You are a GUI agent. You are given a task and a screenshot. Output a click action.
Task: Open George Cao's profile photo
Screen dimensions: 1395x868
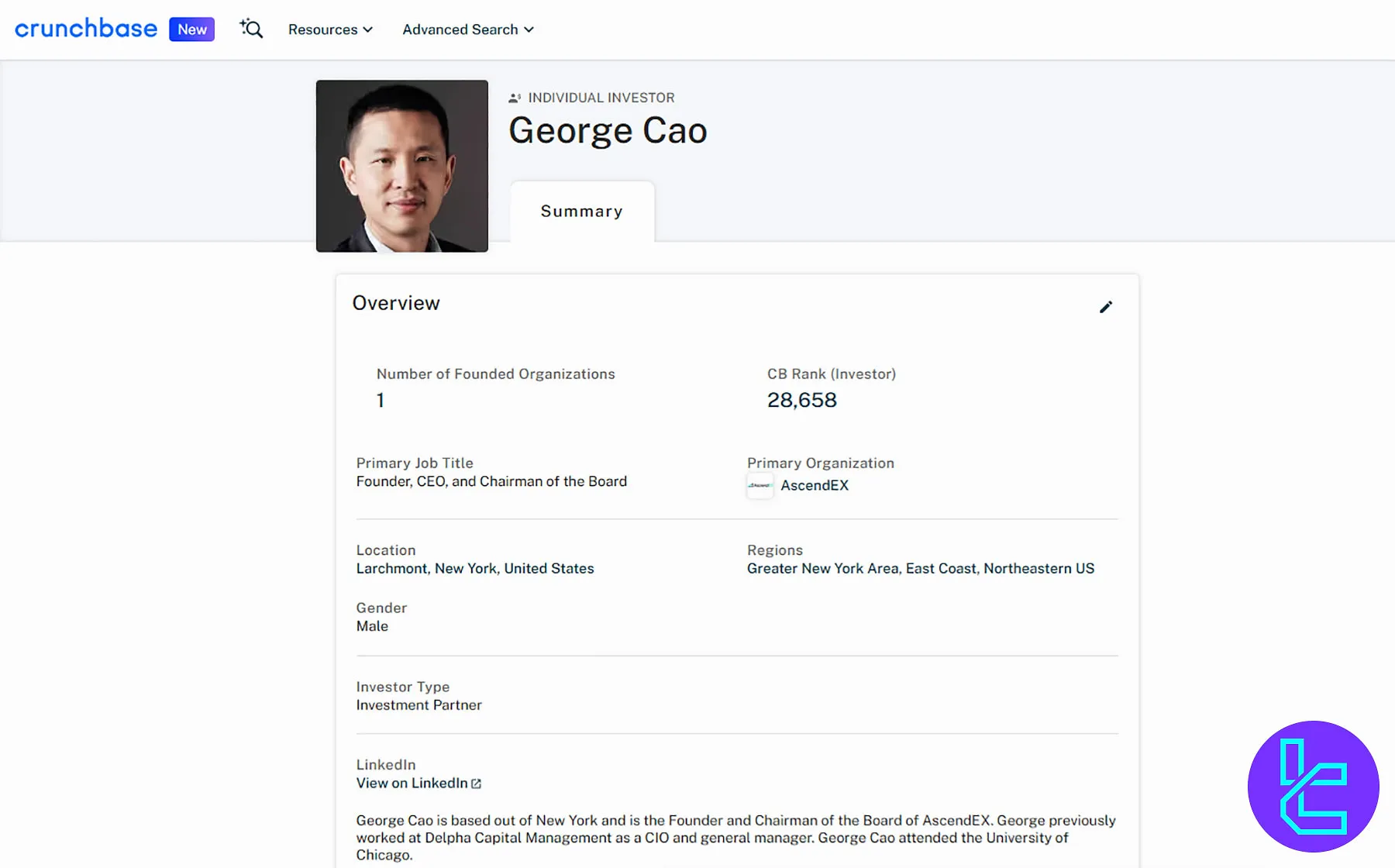click(402, 166)
